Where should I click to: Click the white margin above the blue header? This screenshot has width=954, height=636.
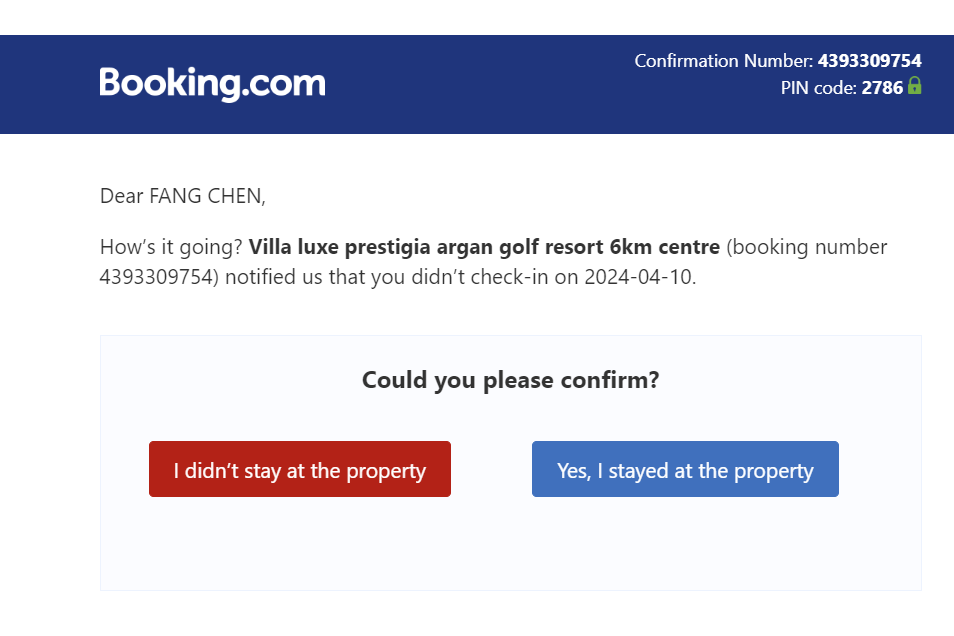coord(477,17)
